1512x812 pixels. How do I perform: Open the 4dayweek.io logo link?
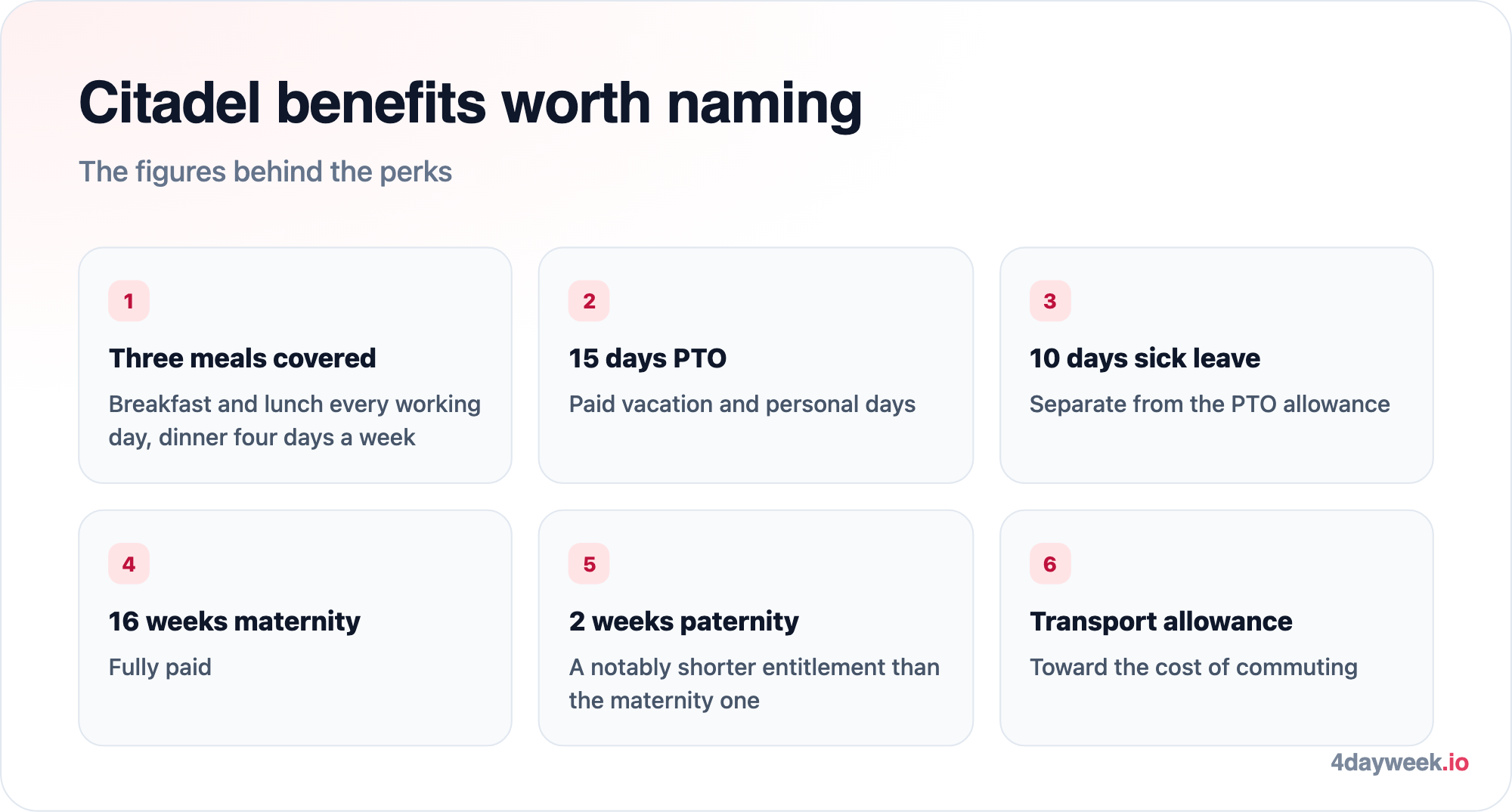click(1399, 762)
